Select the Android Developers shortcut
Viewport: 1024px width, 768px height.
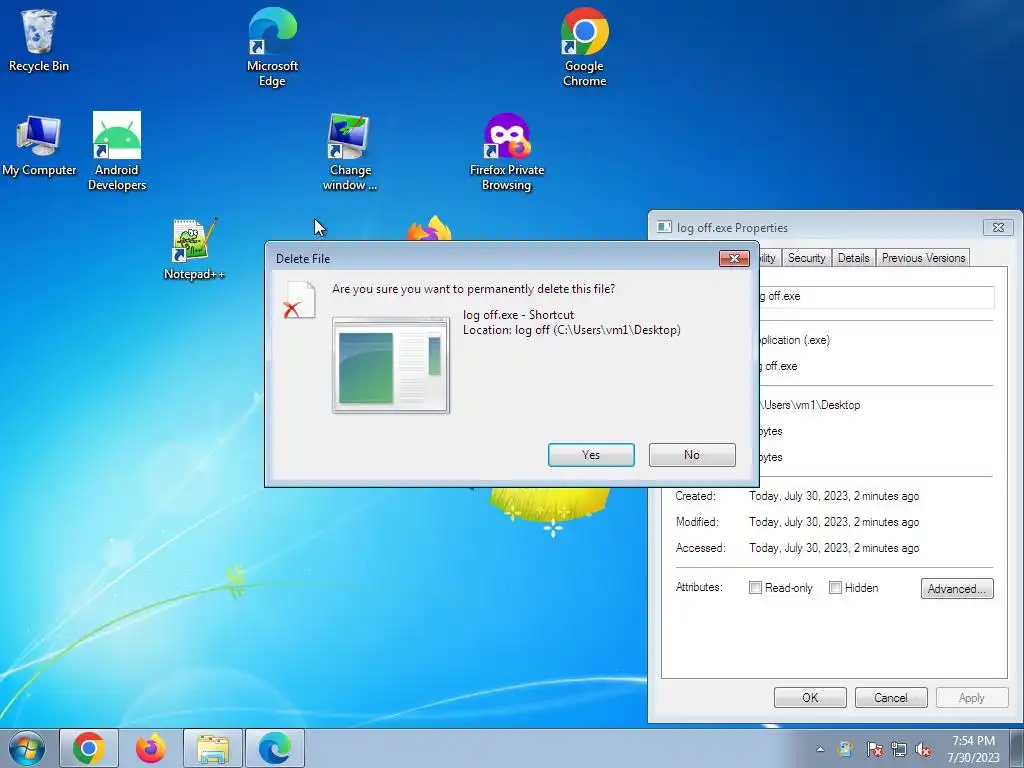[117, 152]
